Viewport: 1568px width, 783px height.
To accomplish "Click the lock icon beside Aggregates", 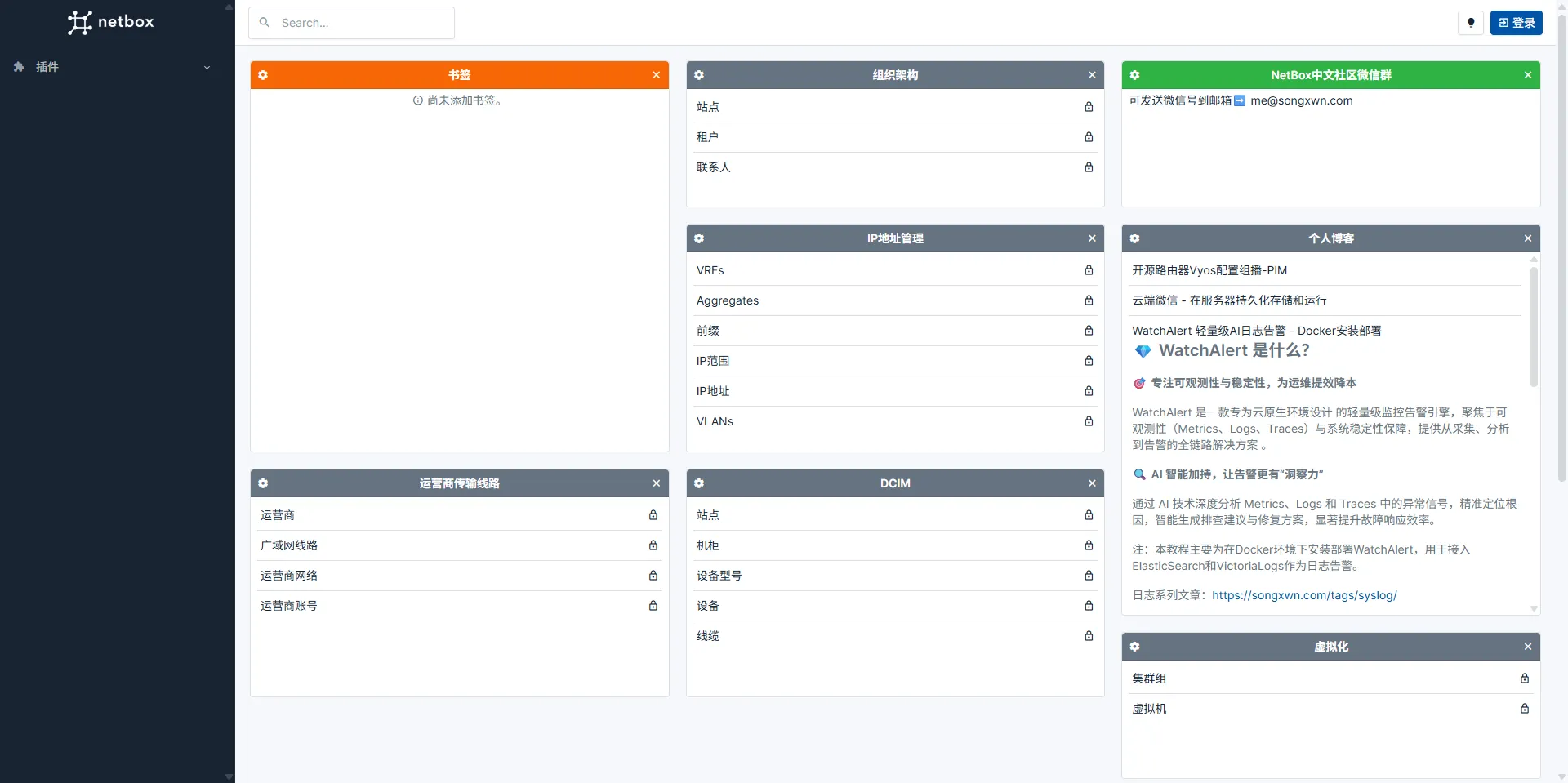I will tap(1089, 300).
